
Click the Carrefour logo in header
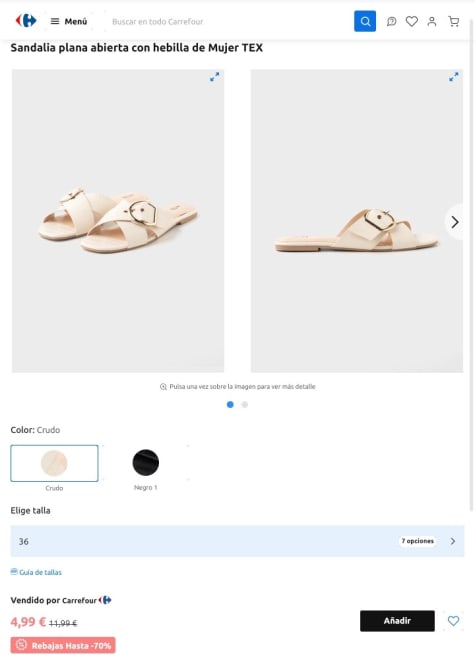[x=26, y=21]
